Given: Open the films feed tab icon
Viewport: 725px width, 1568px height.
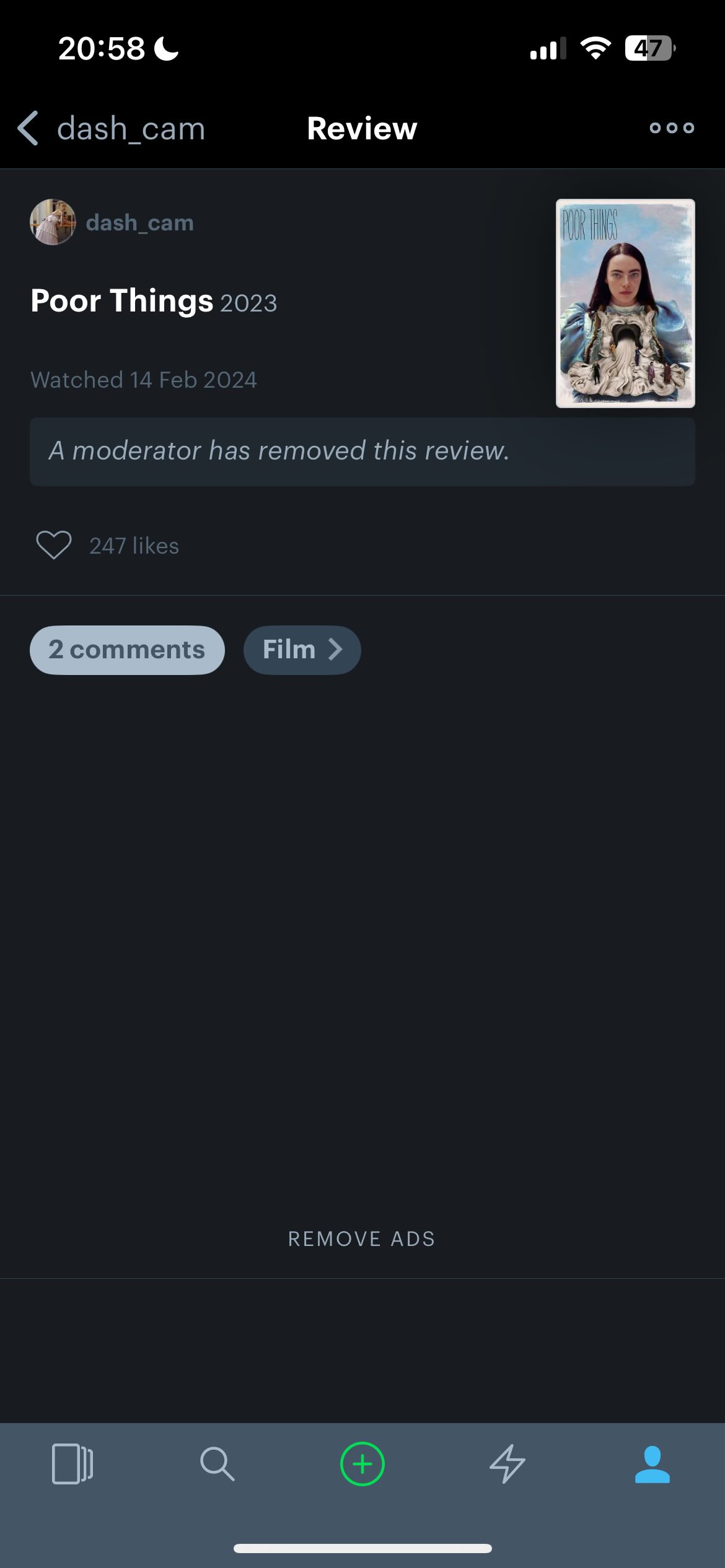Looking at the screenshot, I should tap(72, 1464).
